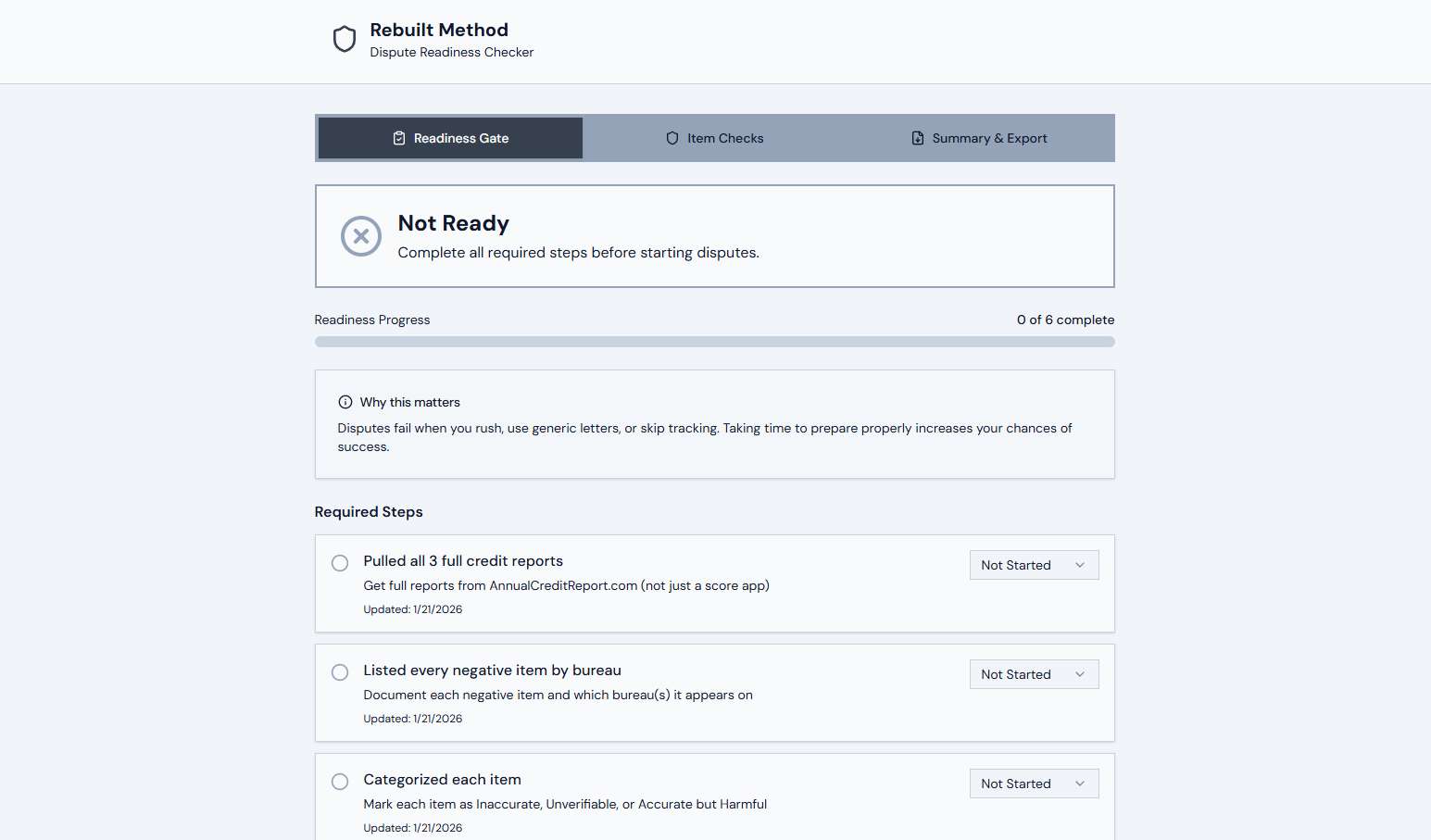Click chevron arrow on Pulled reports status
Viewport: 1431px width, 840px height.
(1080, 565)
